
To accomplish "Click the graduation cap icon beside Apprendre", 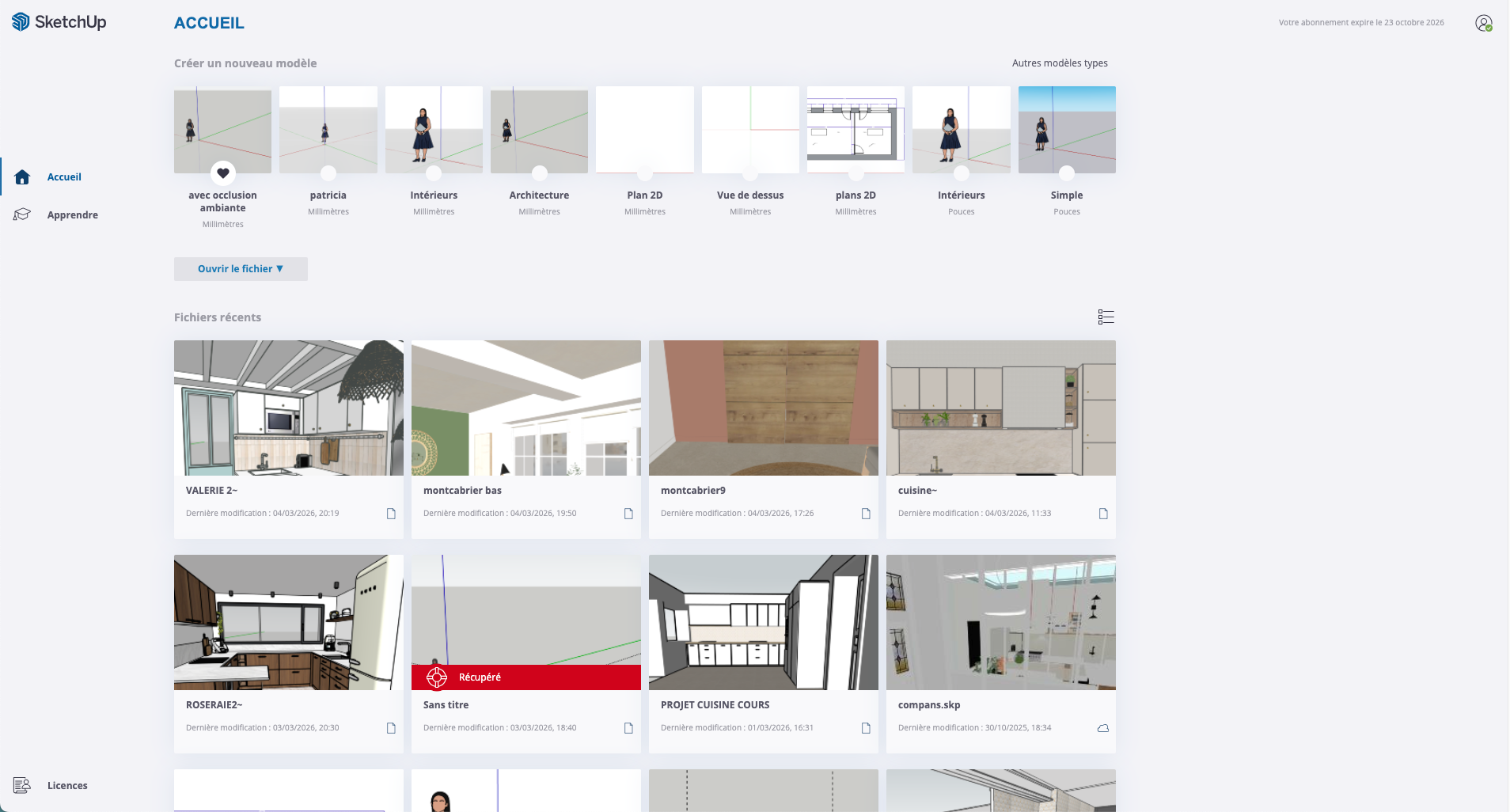I will [x=22, y=214].
